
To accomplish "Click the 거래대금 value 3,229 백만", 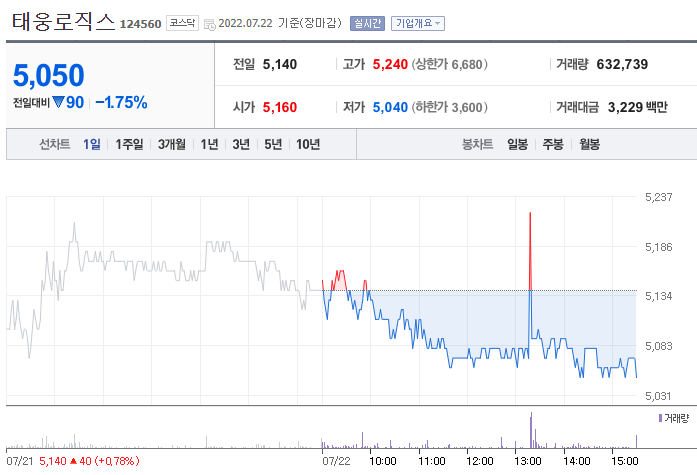I will pos(637,107).
